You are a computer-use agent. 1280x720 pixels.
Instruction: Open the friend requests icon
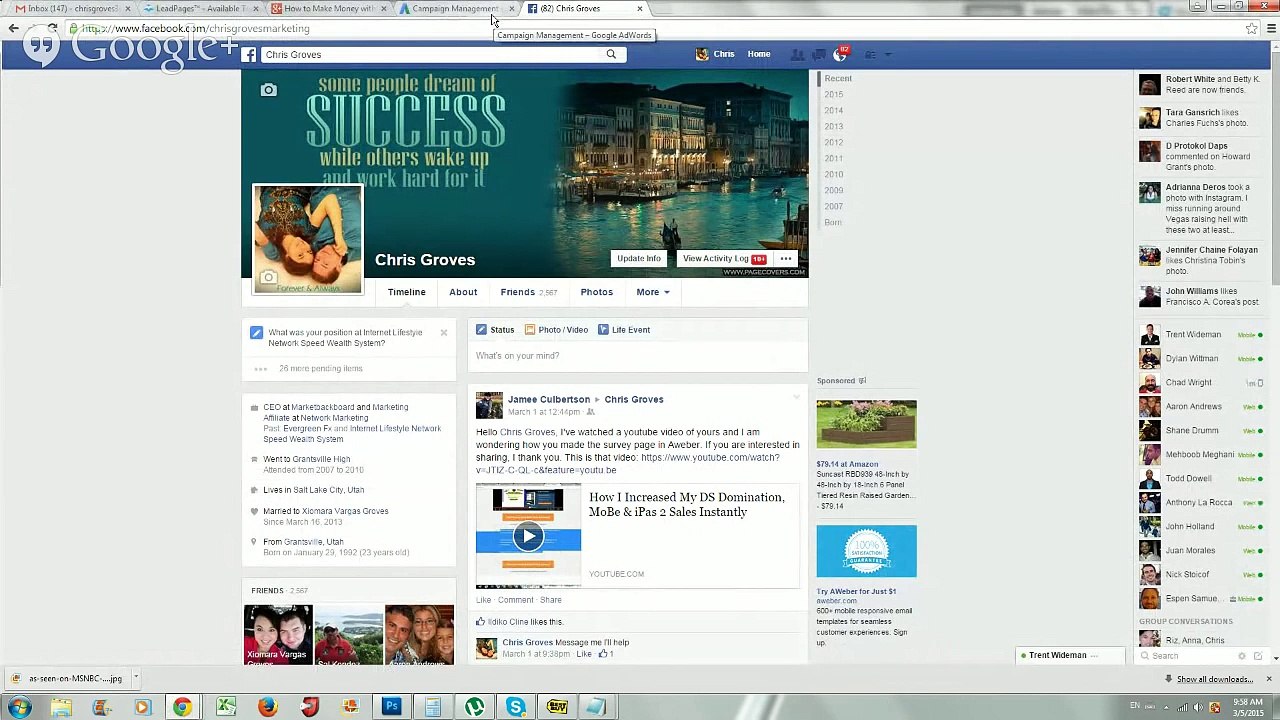coord(798,55)
